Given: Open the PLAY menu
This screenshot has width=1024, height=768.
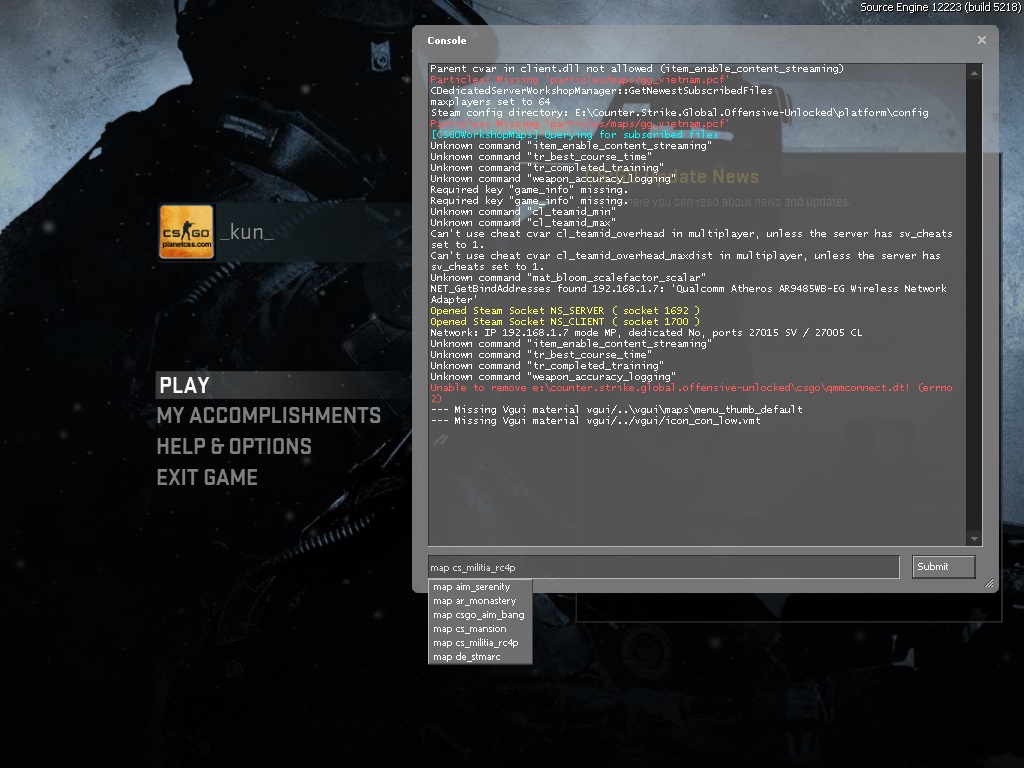Looking at the screenshot, I should 184,385.
